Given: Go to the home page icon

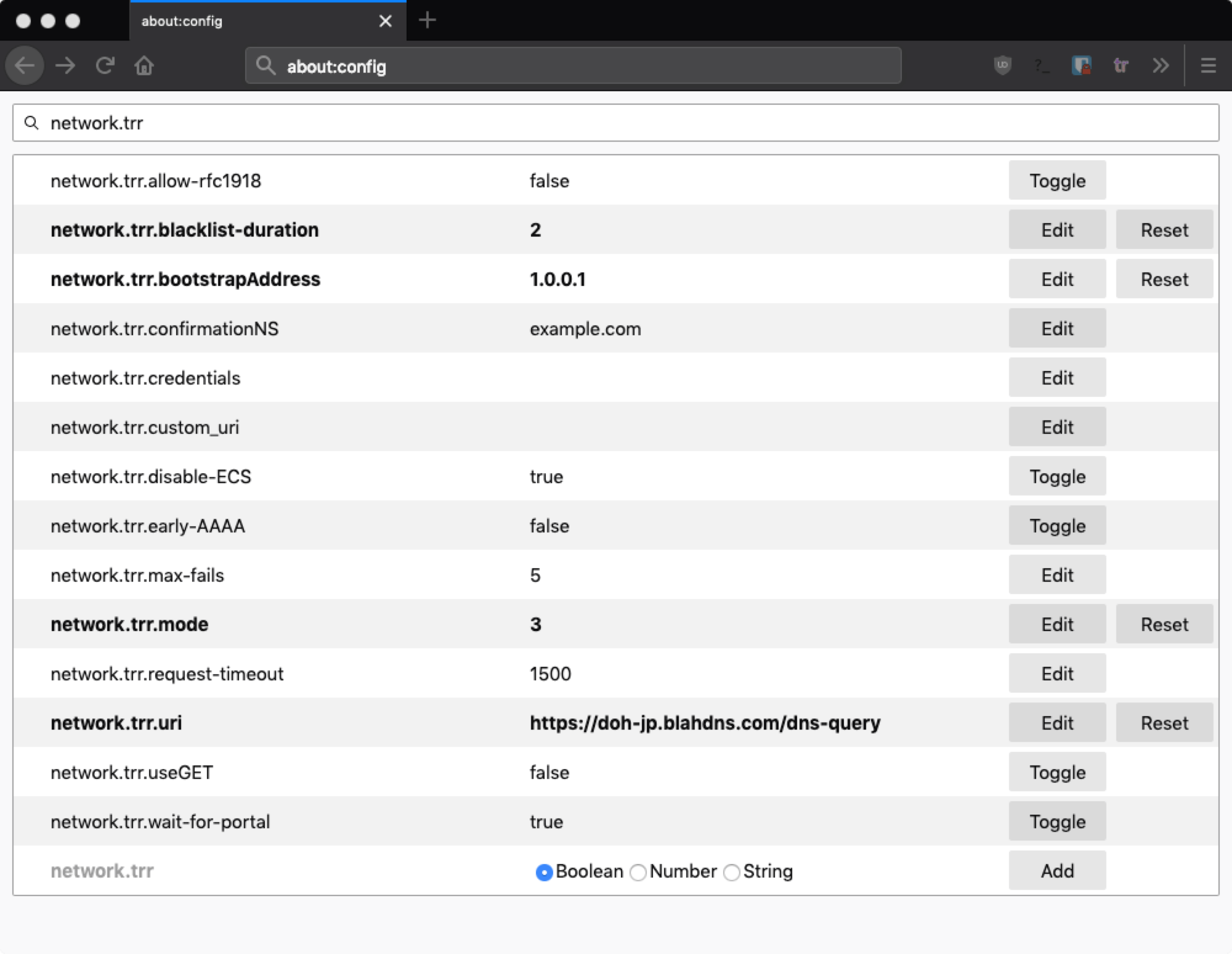Looking at the screenshot, I should [144, 65].
